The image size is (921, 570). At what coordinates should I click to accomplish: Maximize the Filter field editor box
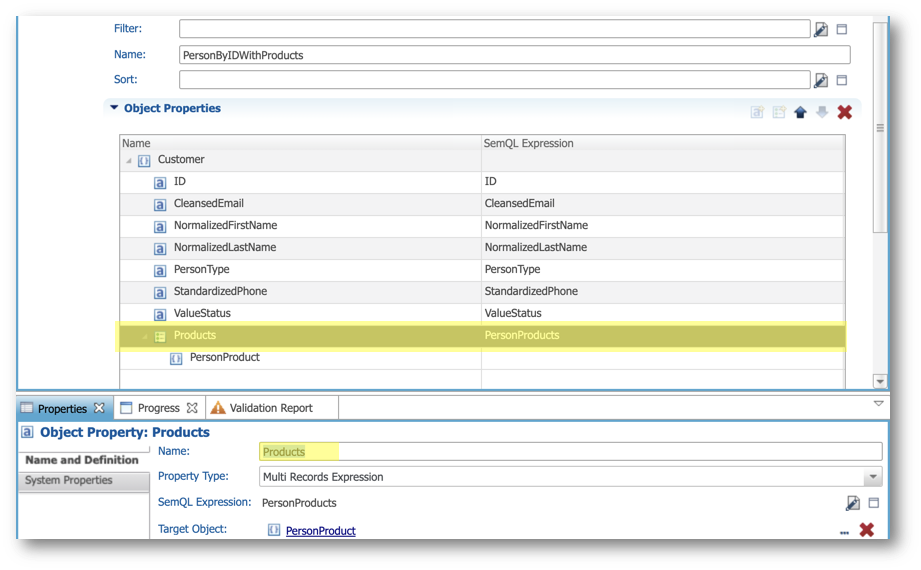click(x=842, y=29)
